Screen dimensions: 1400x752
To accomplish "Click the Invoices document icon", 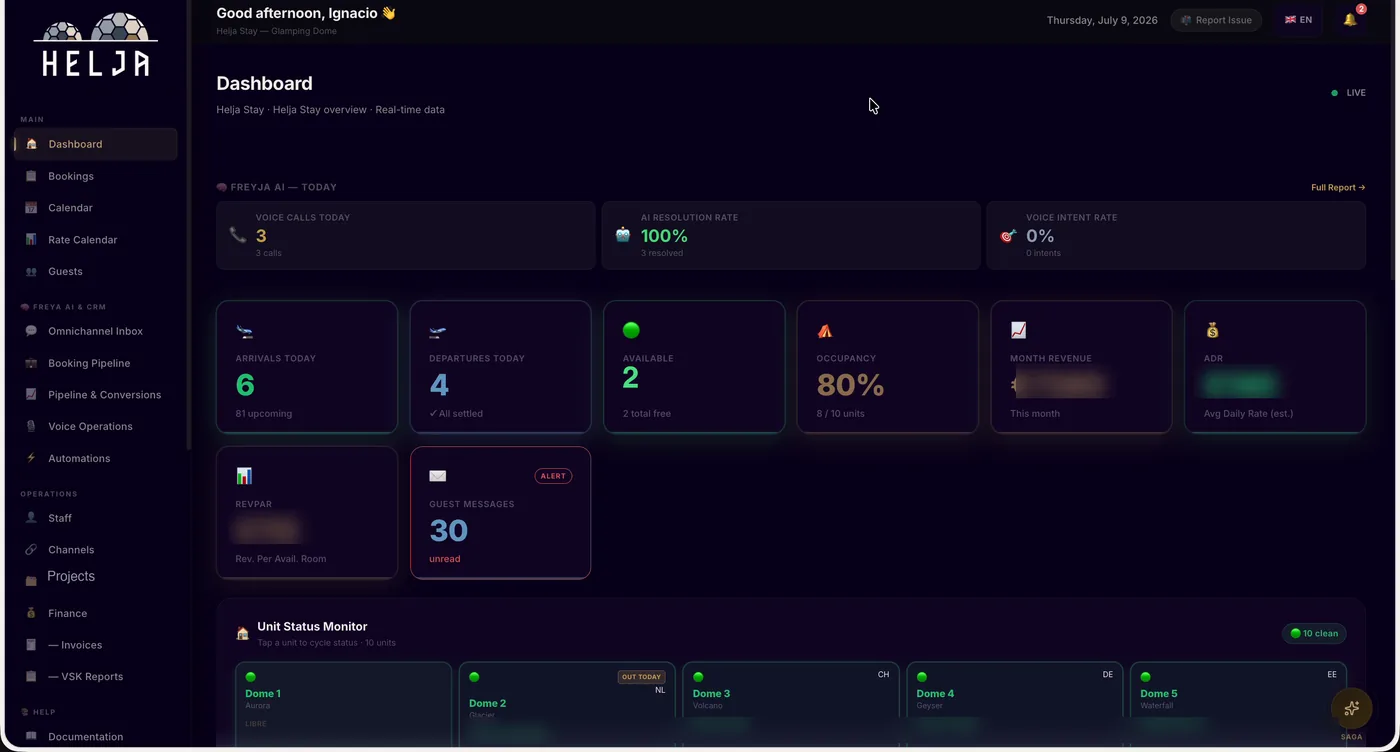I will point(31,645).
